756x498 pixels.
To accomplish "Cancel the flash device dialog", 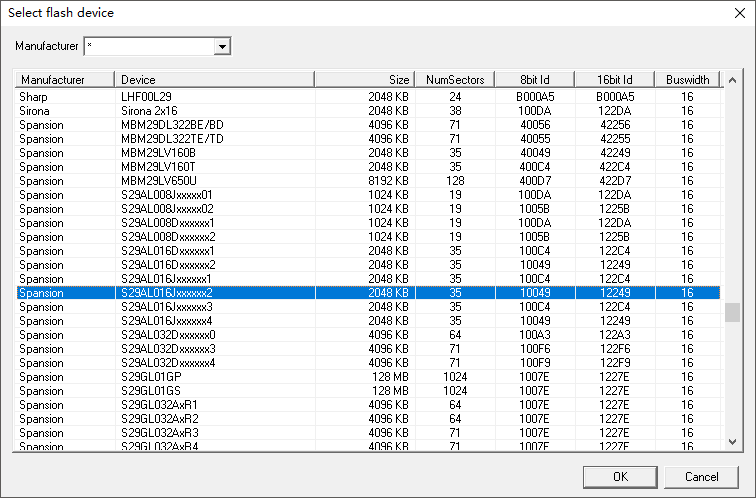I will 701,477.
